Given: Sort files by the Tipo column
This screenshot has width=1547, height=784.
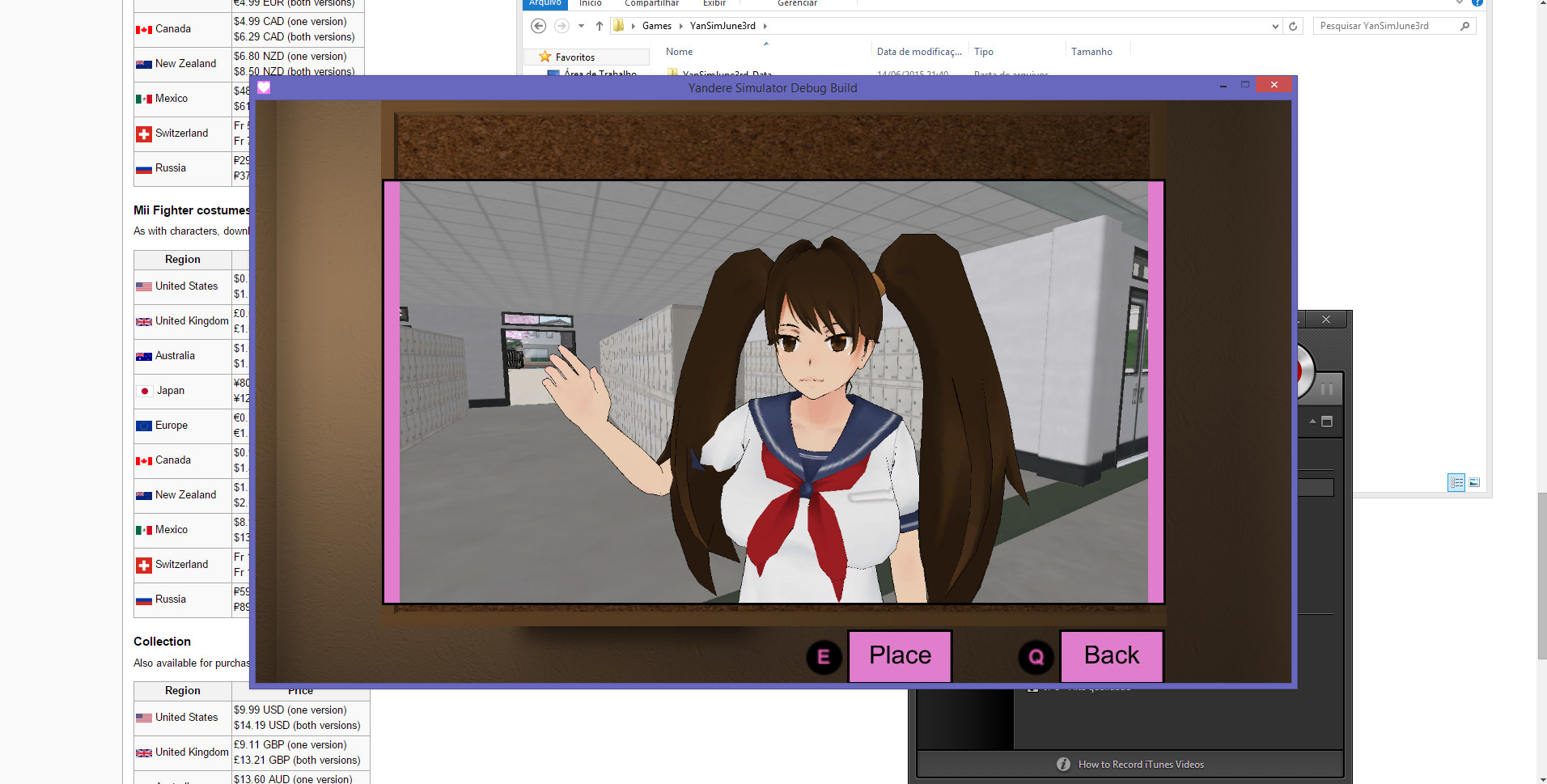Looking at the screenshot, I should point(984,52).
